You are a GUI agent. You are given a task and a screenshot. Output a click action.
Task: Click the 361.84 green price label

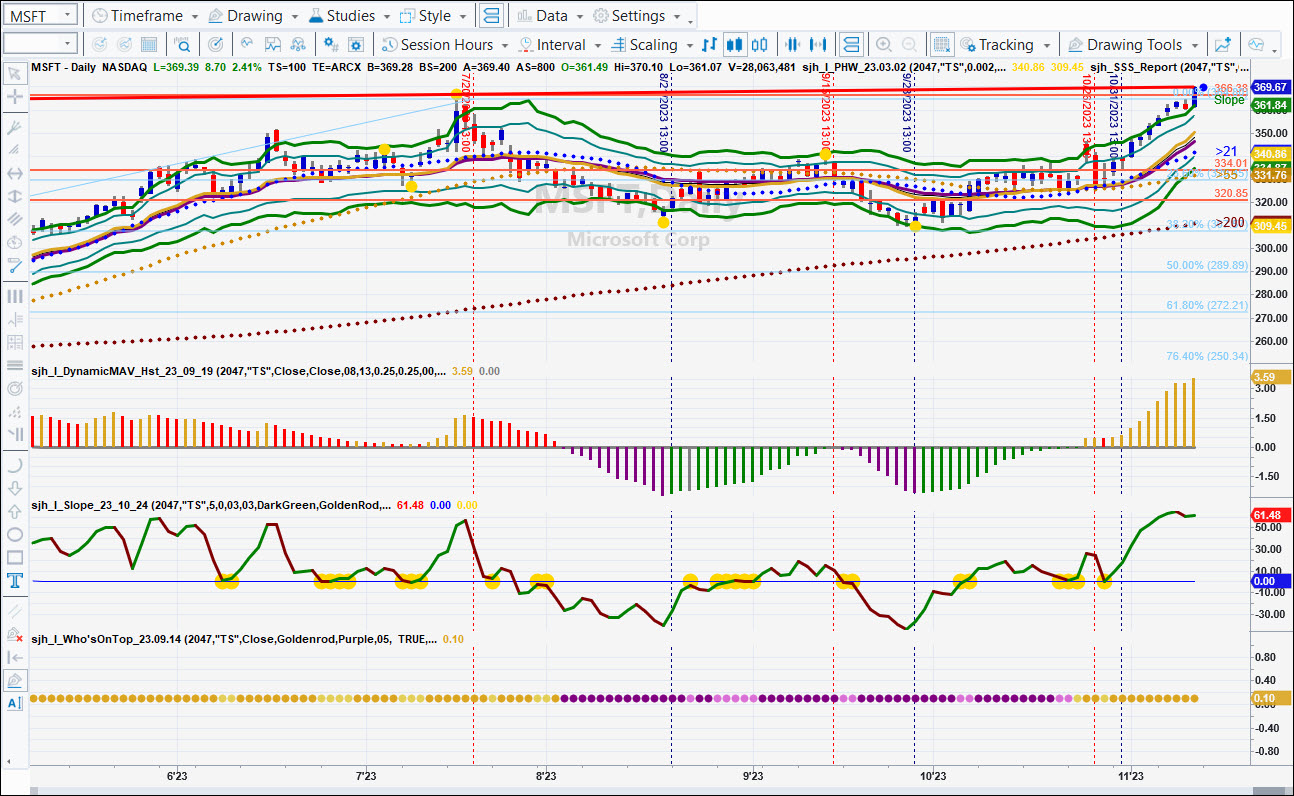pyautogui.click(x=1269, y=105)
